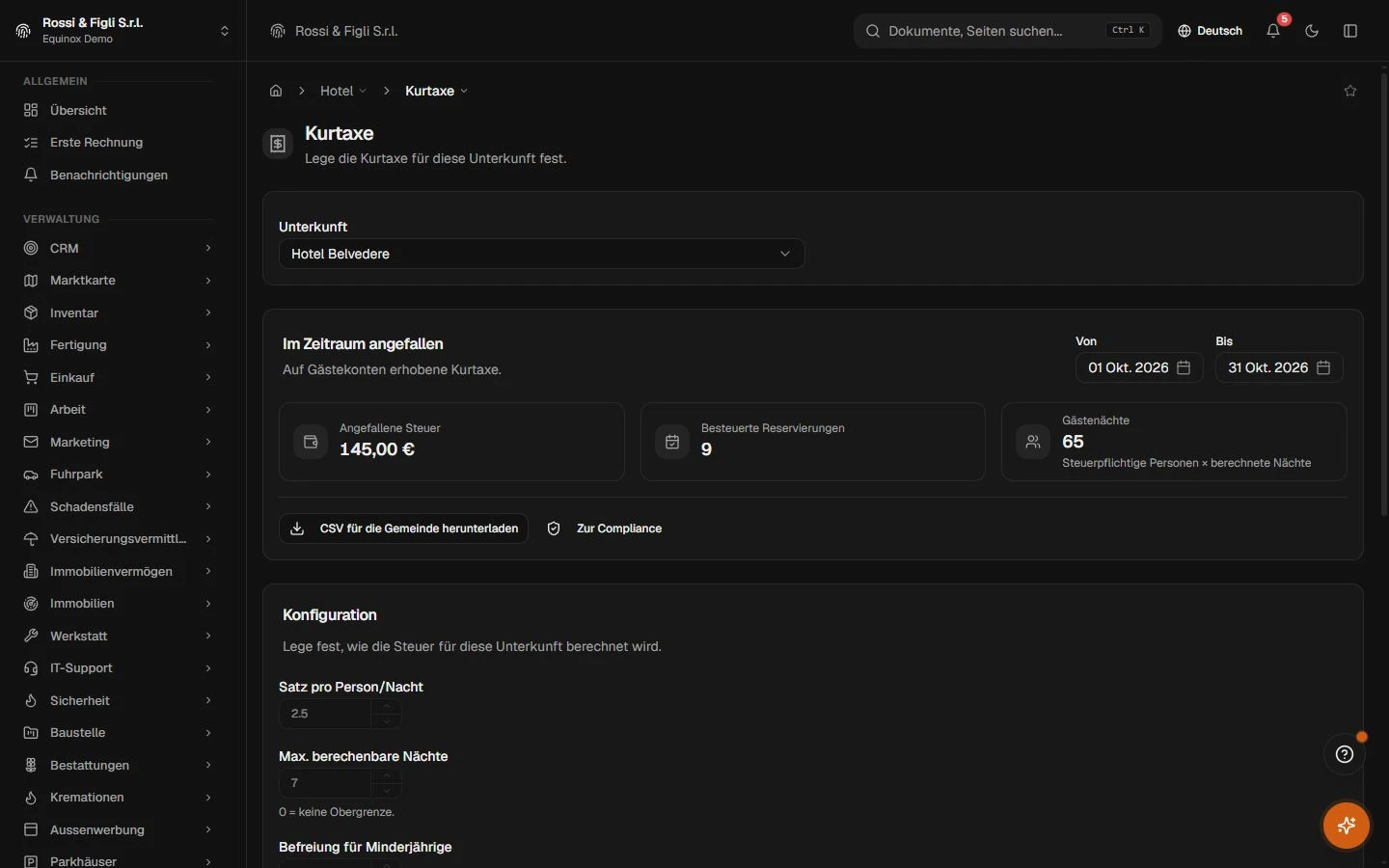This screenshot has height=868, width=1389.
Task: Click the Zur Compliance button
Action: (605, 529)
